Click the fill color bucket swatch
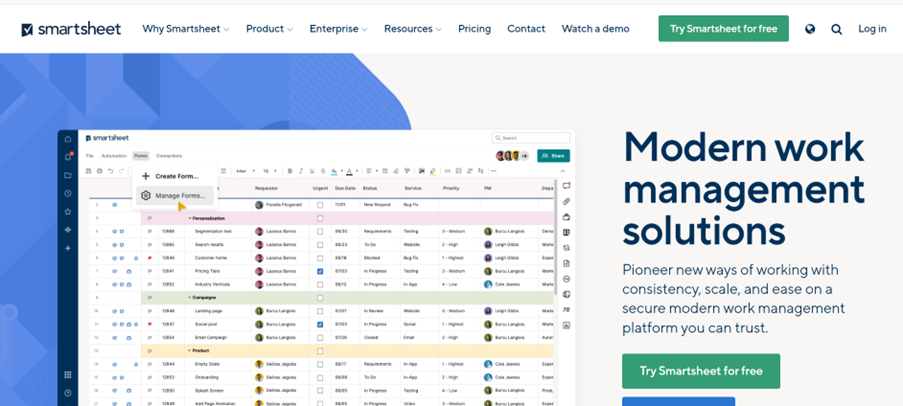Viewport: 903px width, 406px height. coord(334,171)
